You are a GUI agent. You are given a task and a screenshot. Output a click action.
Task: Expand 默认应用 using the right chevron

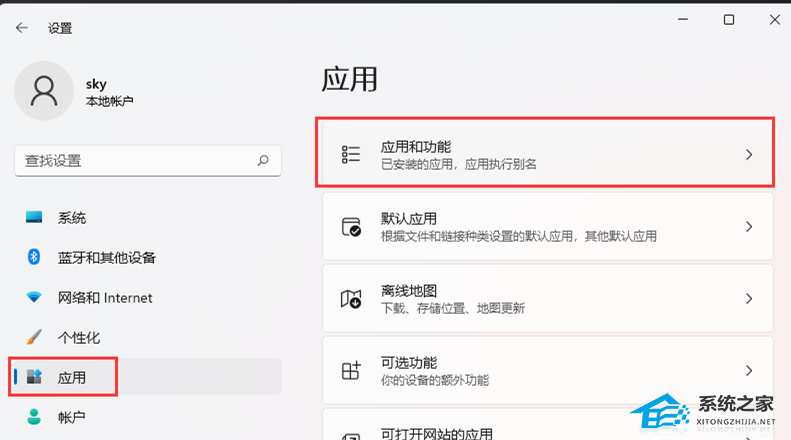pos(749,227)
